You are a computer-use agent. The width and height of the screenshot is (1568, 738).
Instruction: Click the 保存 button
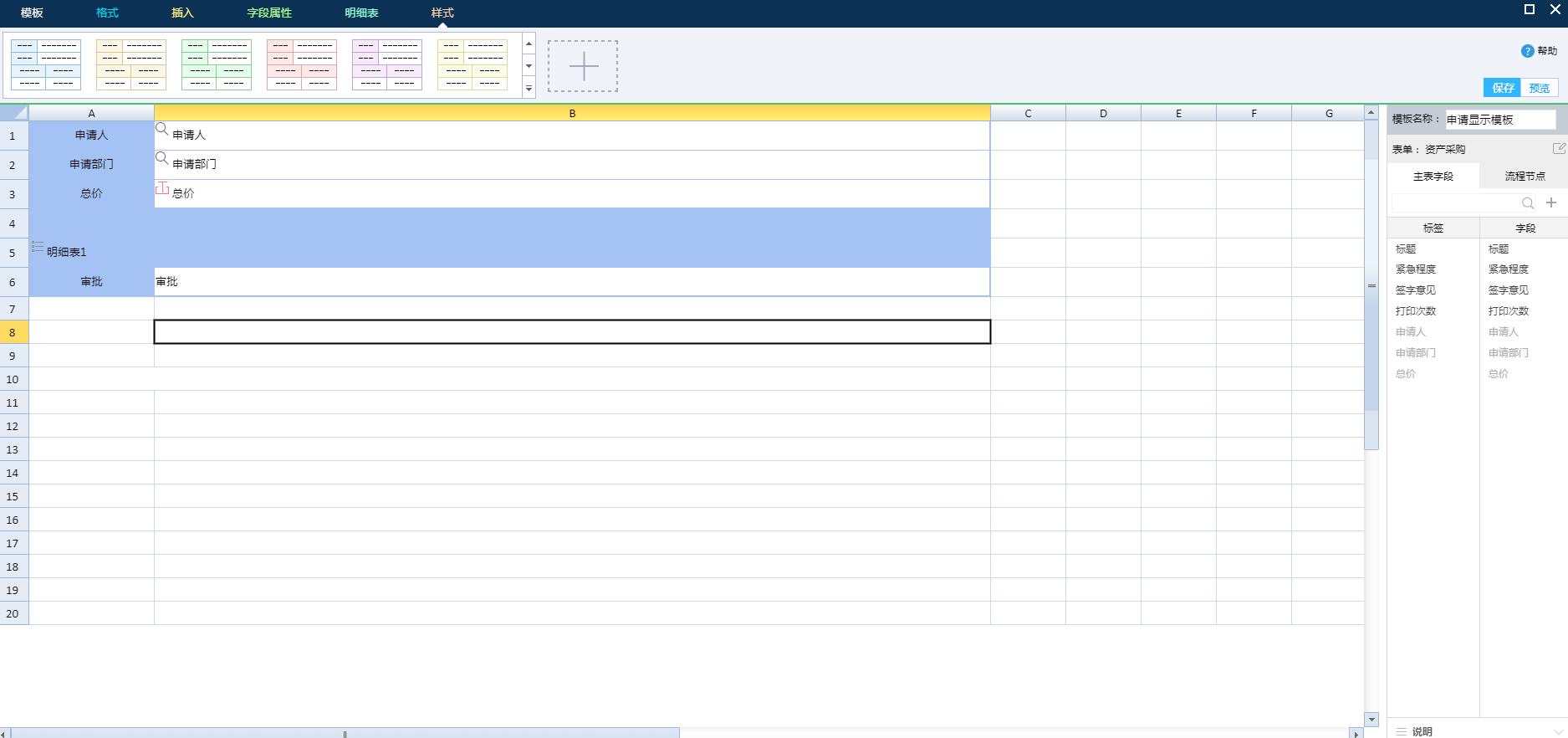coord(1503,88)
